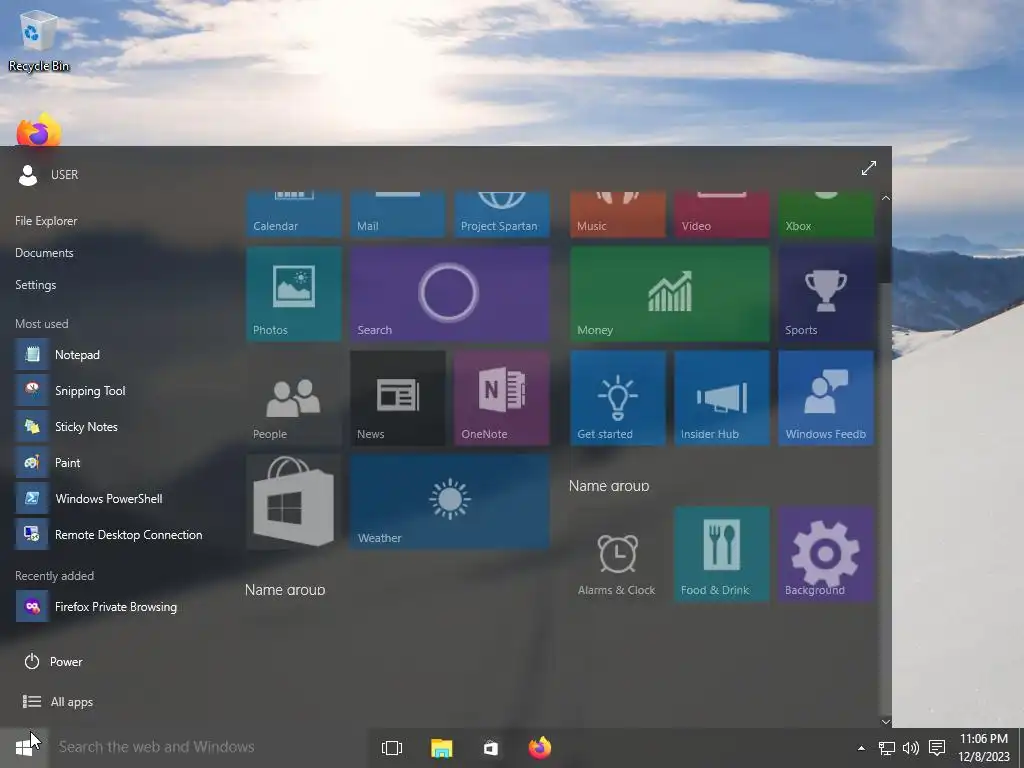
Task: Open the Power options menu
Action: coord(54,662)
